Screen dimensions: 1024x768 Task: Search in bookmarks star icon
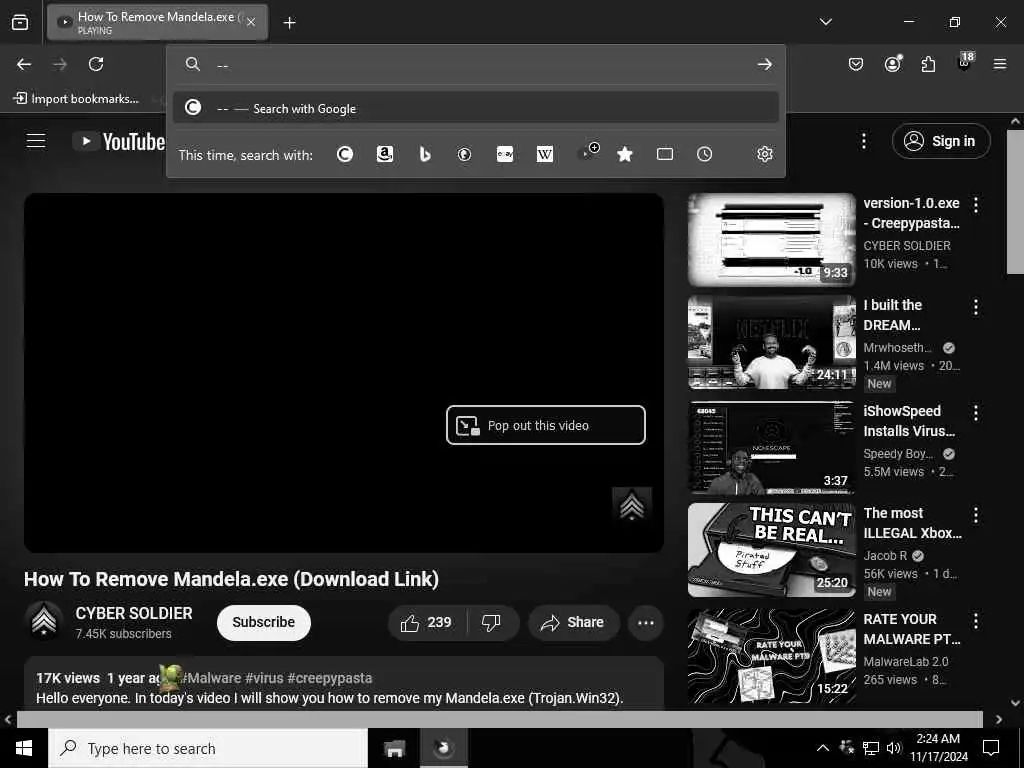coord(625,154)
